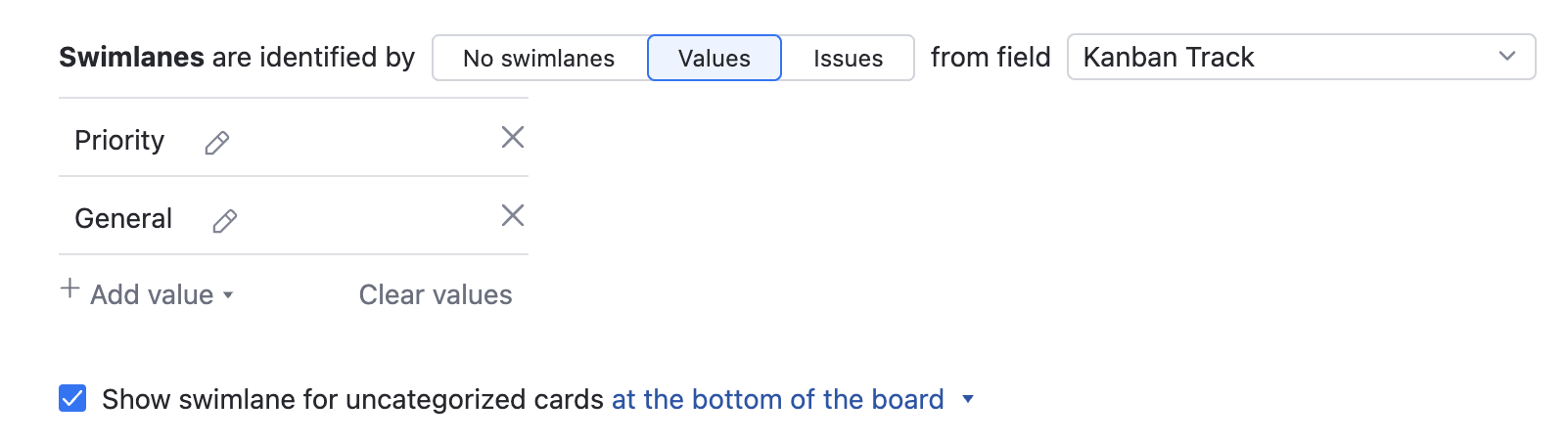This screenshot has height=444, width=1568.
Task: Open the Add value menu by its label
Action: (x=152, y=295)
